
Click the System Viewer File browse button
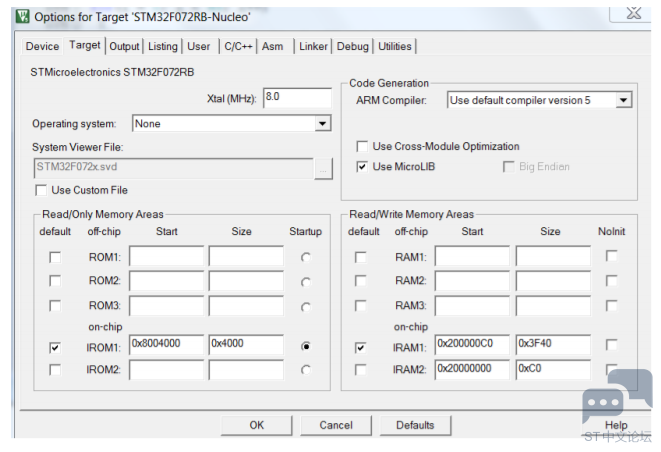point(322,167)
